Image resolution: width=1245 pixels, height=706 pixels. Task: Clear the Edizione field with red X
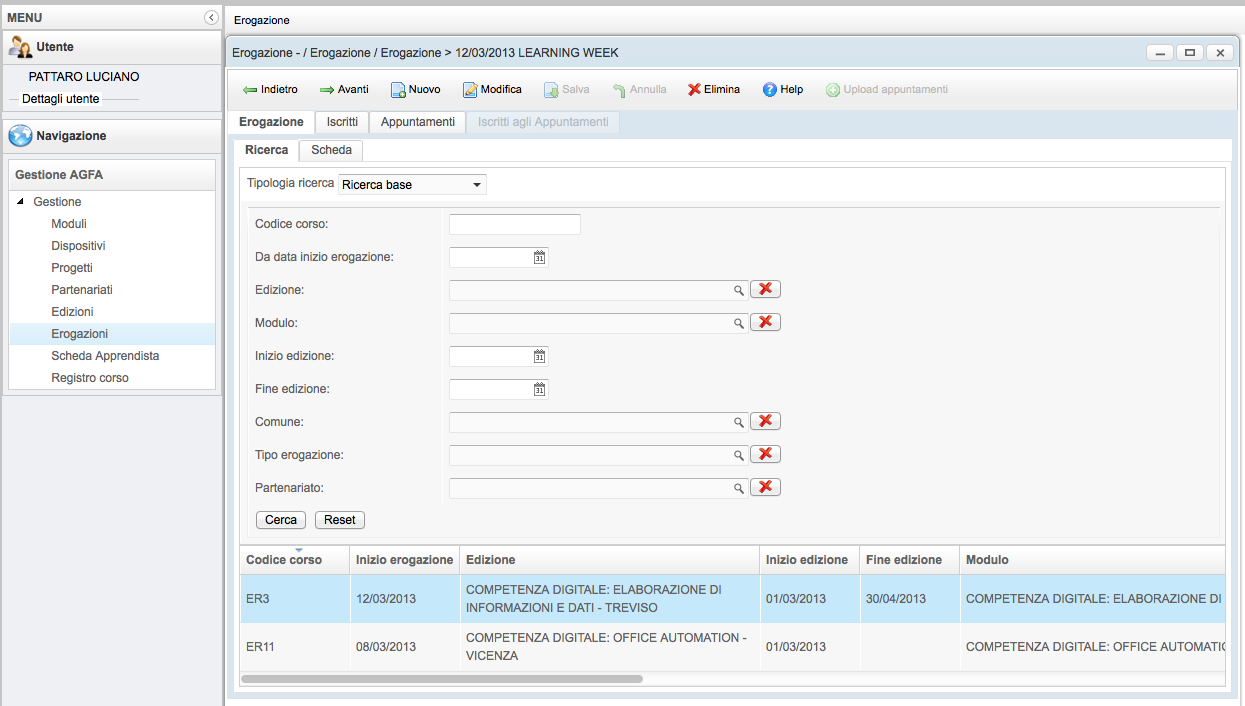coord(765,289)
